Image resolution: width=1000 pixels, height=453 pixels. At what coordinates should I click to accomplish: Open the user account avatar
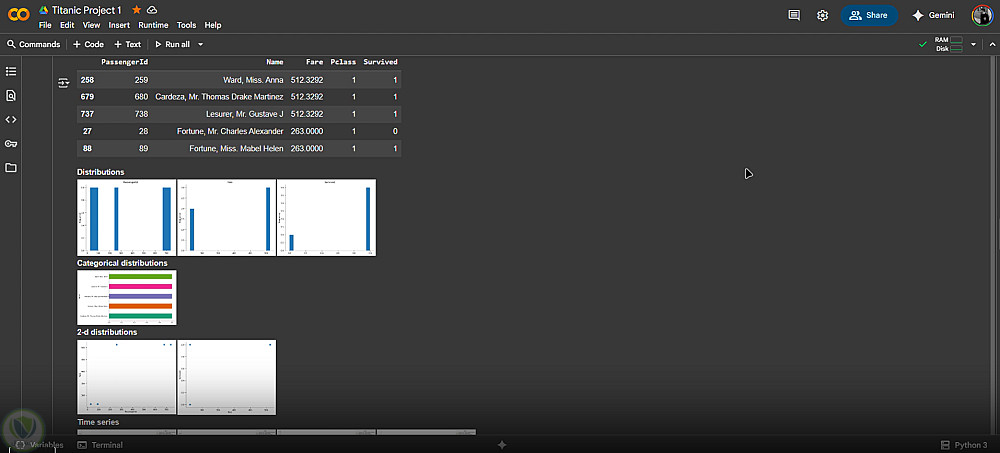[x=982, y=15]
